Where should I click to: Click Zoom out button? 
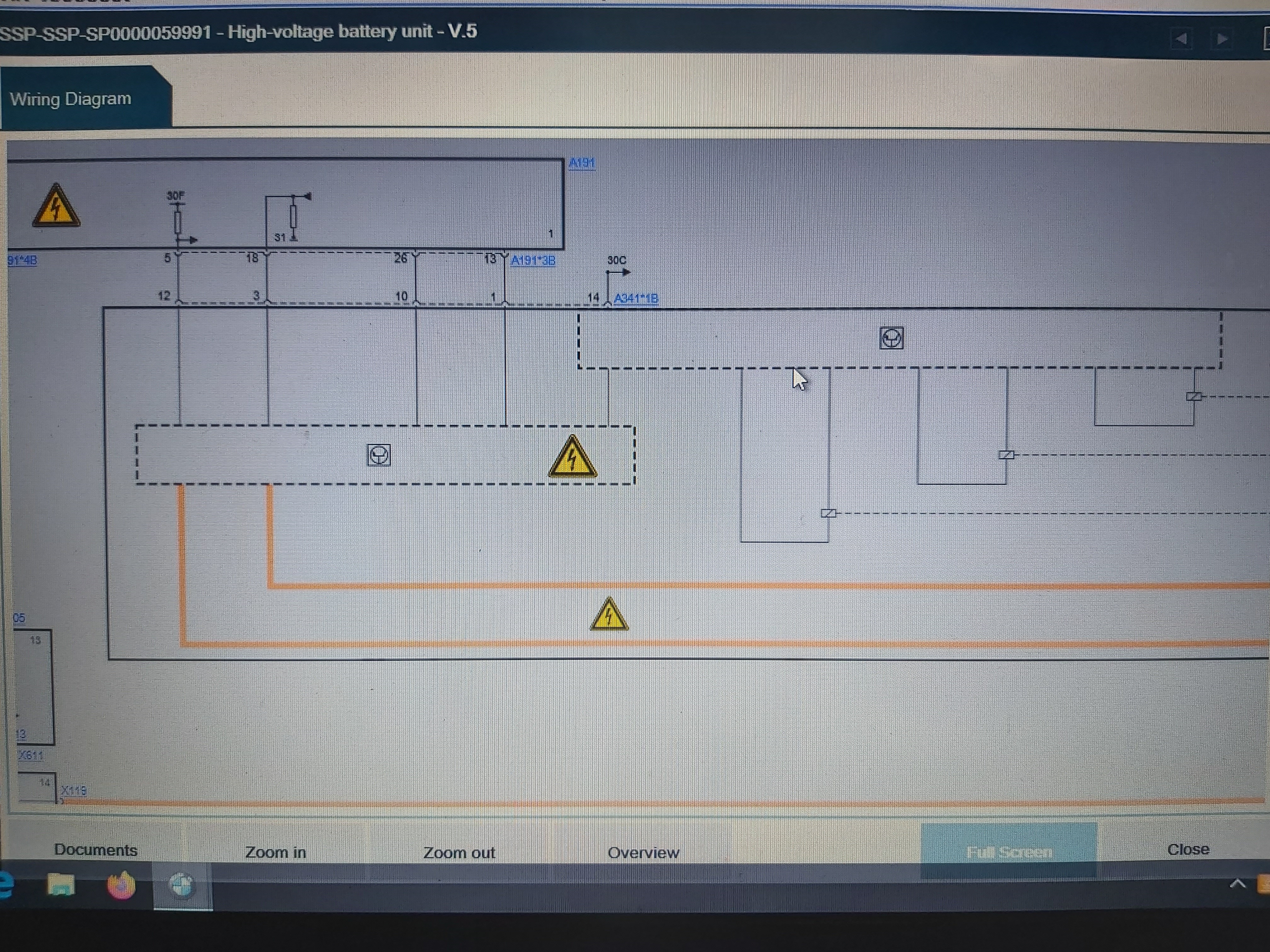coord(459,853)
